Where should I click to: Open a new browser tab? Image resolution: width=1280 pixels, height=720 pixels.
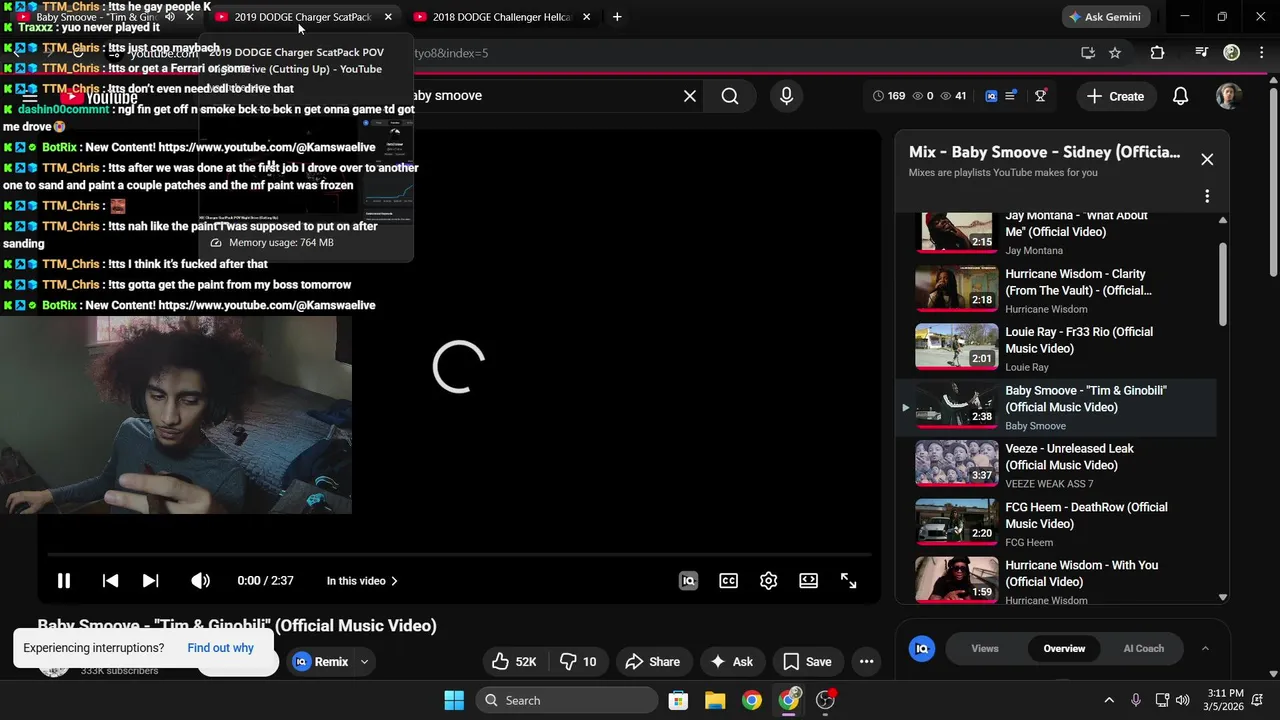pos(617,17)
